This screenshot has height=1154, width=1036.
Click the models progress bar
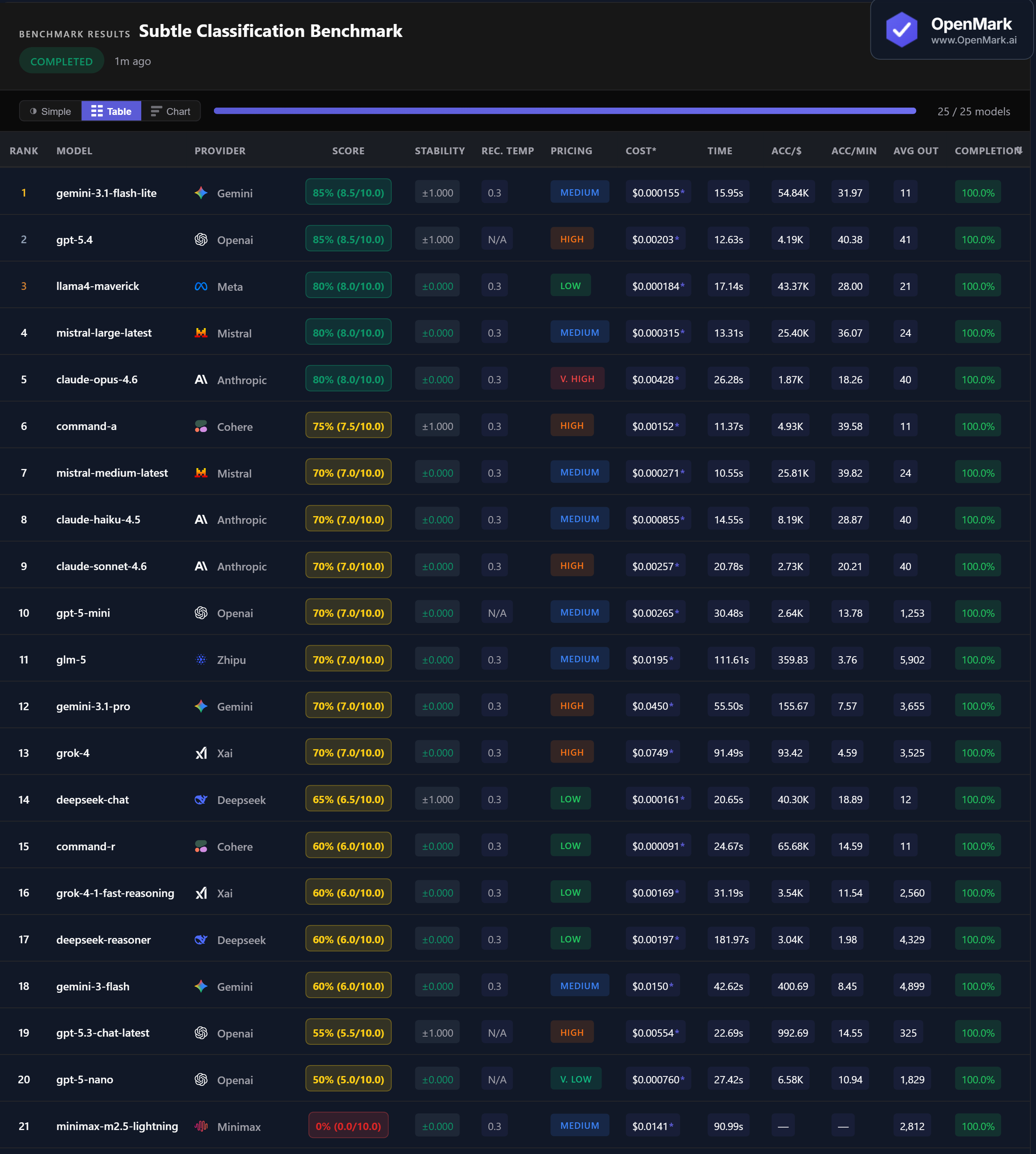[x=565, y=112]
